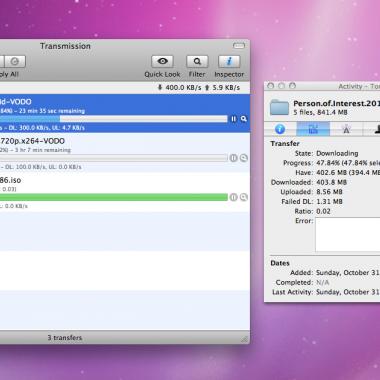Click the 'Person.of.Interest' torrent title in the Inspector
380x380 pixels.
coord(337,103)
